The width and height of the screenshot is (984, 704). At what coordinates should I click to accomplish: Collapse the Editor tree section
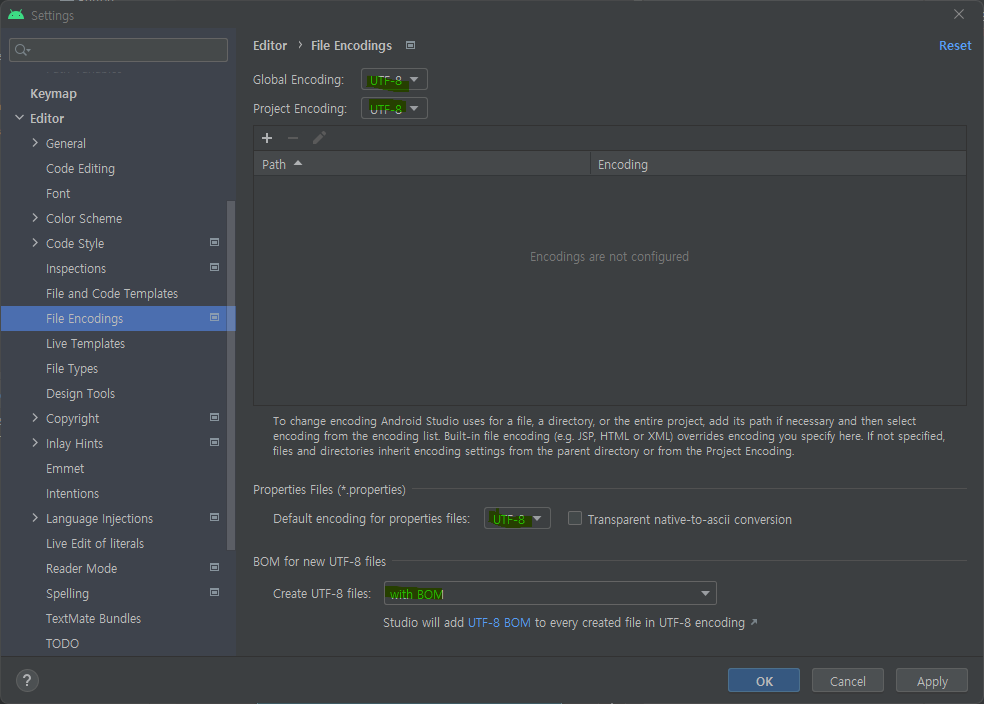point(19,118)
